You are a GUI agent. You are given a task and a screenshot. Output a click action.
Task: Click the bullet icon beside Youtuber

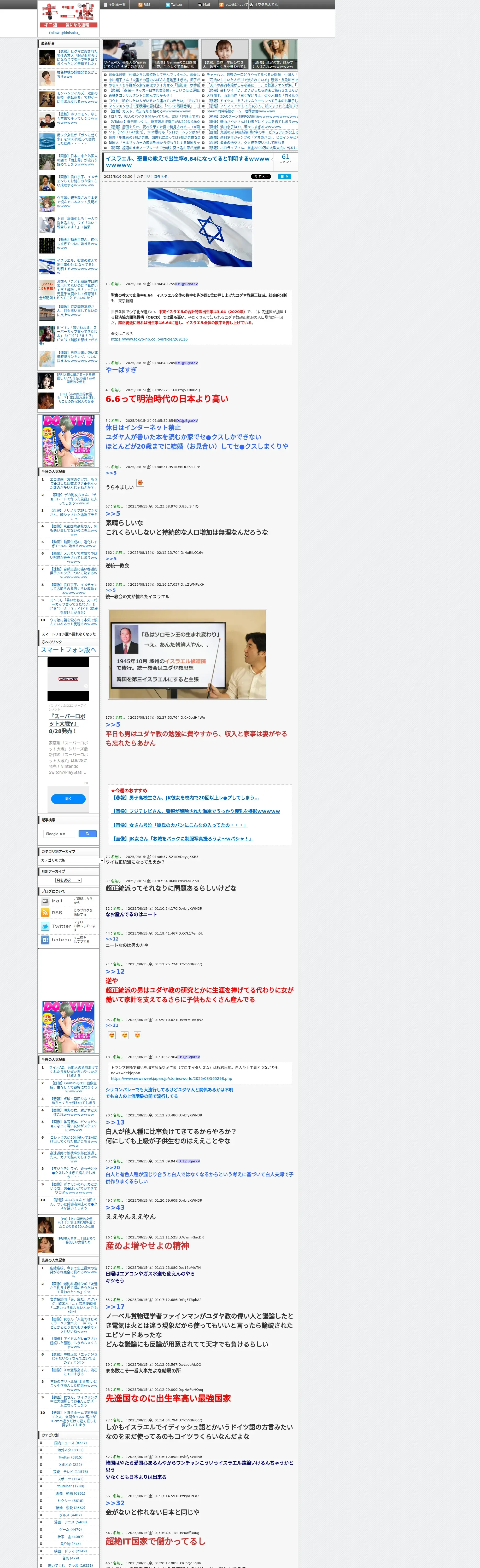coord(41,1486)
